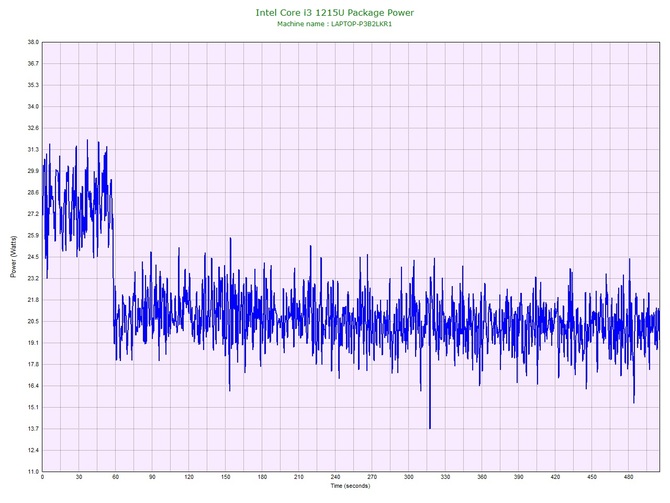Select the 31.3 y-axis value
The width and height of the screenshot is (670, 503).
33,150
